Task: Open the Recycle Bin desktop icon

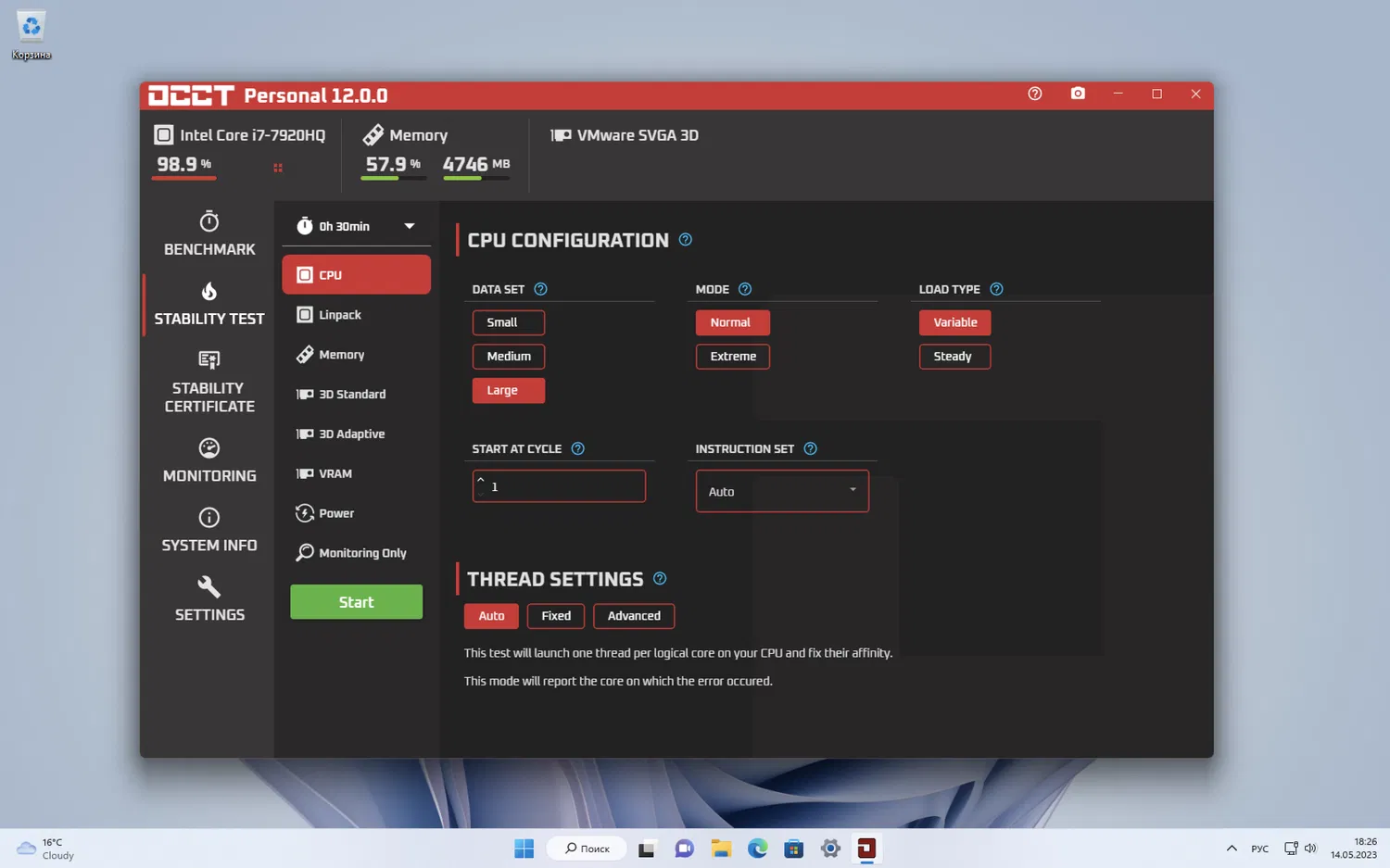Action: pos(32,35)
